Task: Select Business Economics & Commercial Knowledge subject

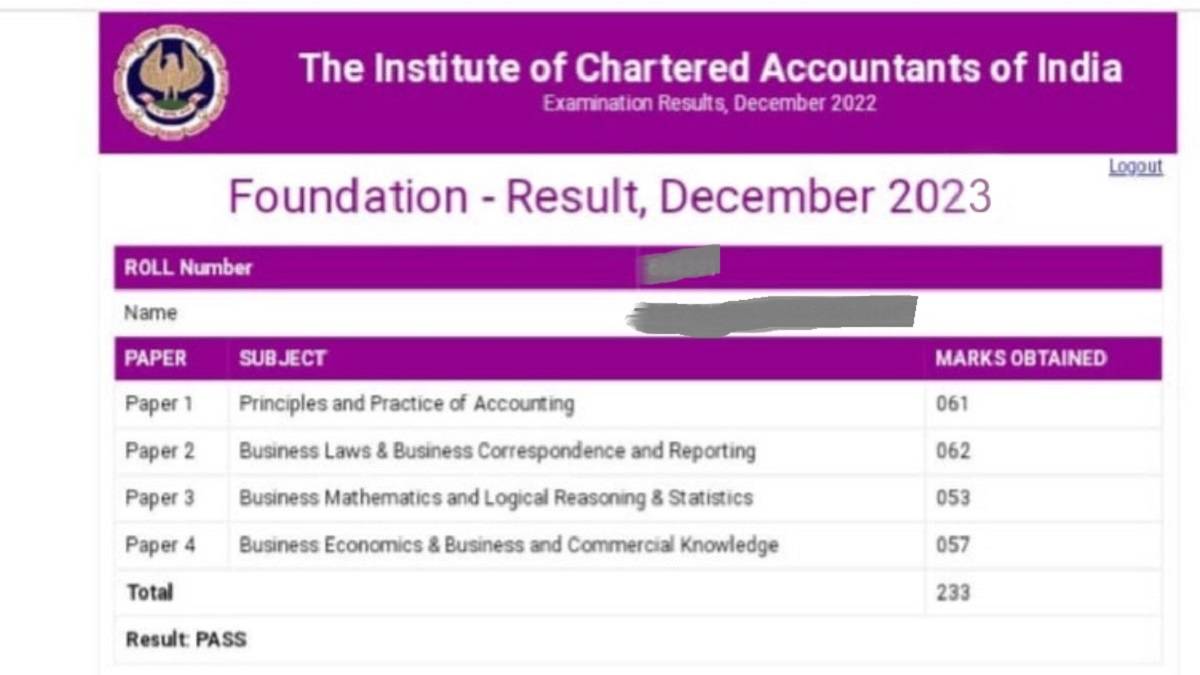Action: [x=508, y=545]
